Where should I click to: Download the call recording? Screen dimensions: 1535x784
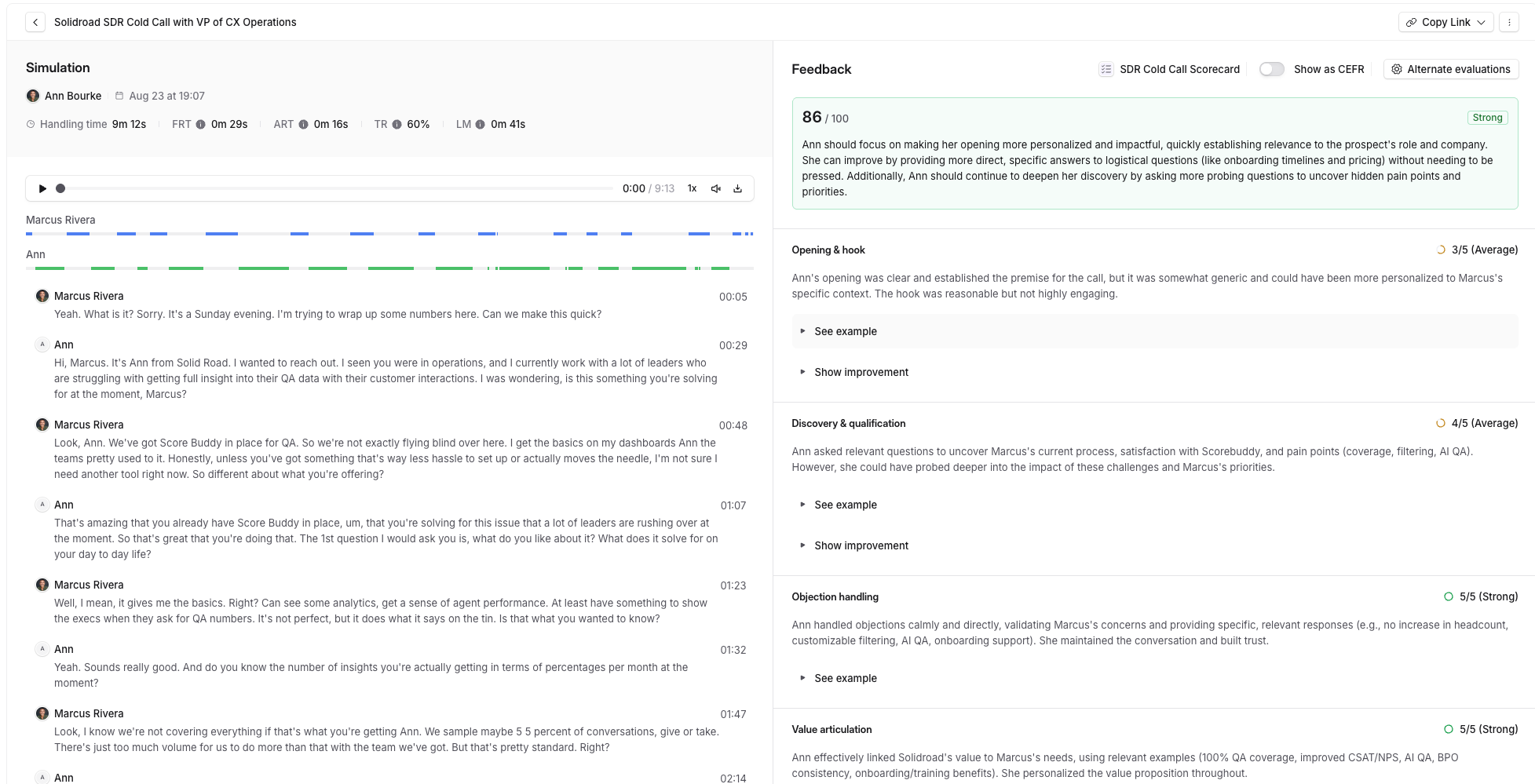tap(738, 188)
